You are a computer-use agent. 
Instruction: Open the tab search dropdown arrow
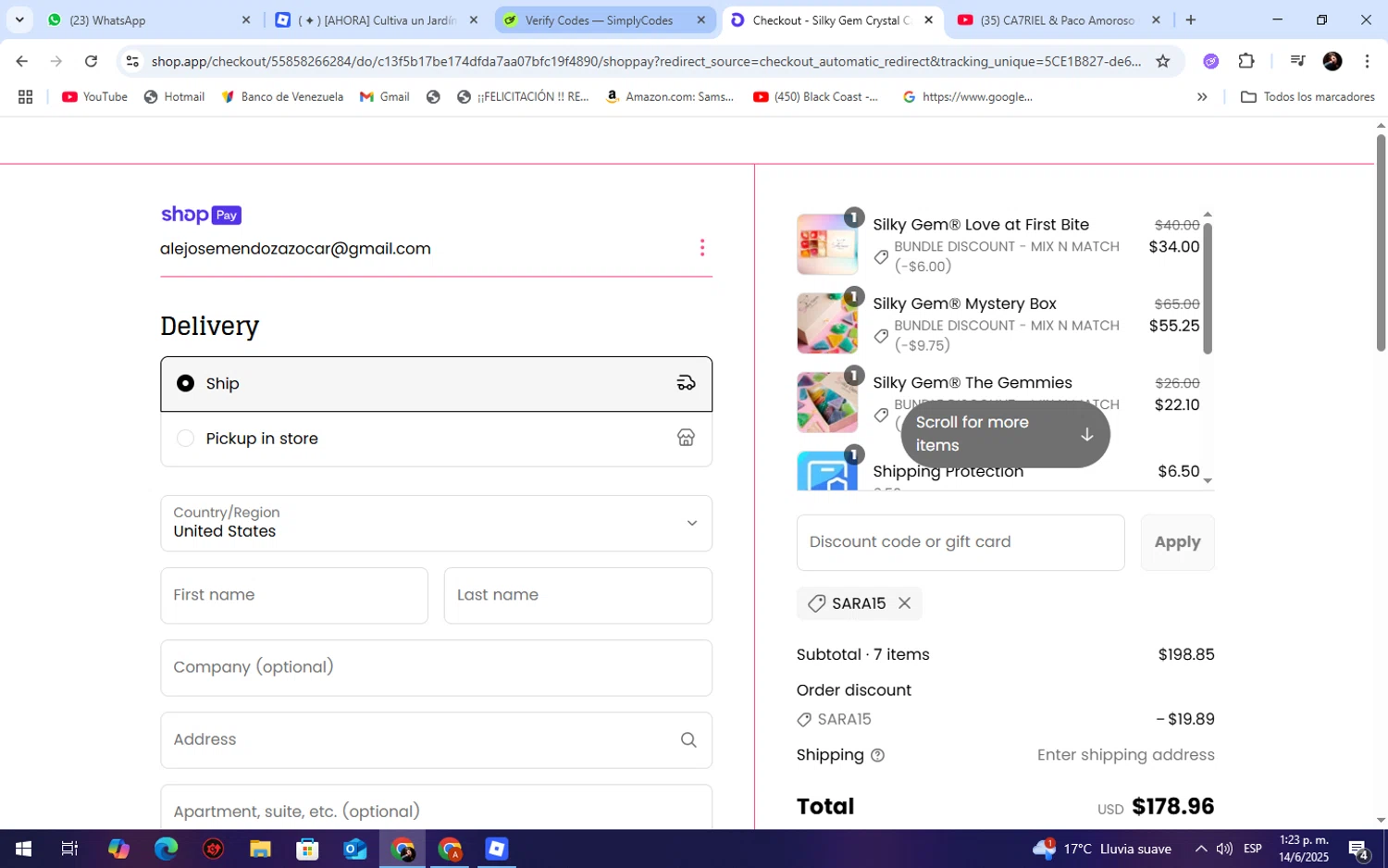pos(19,19)
